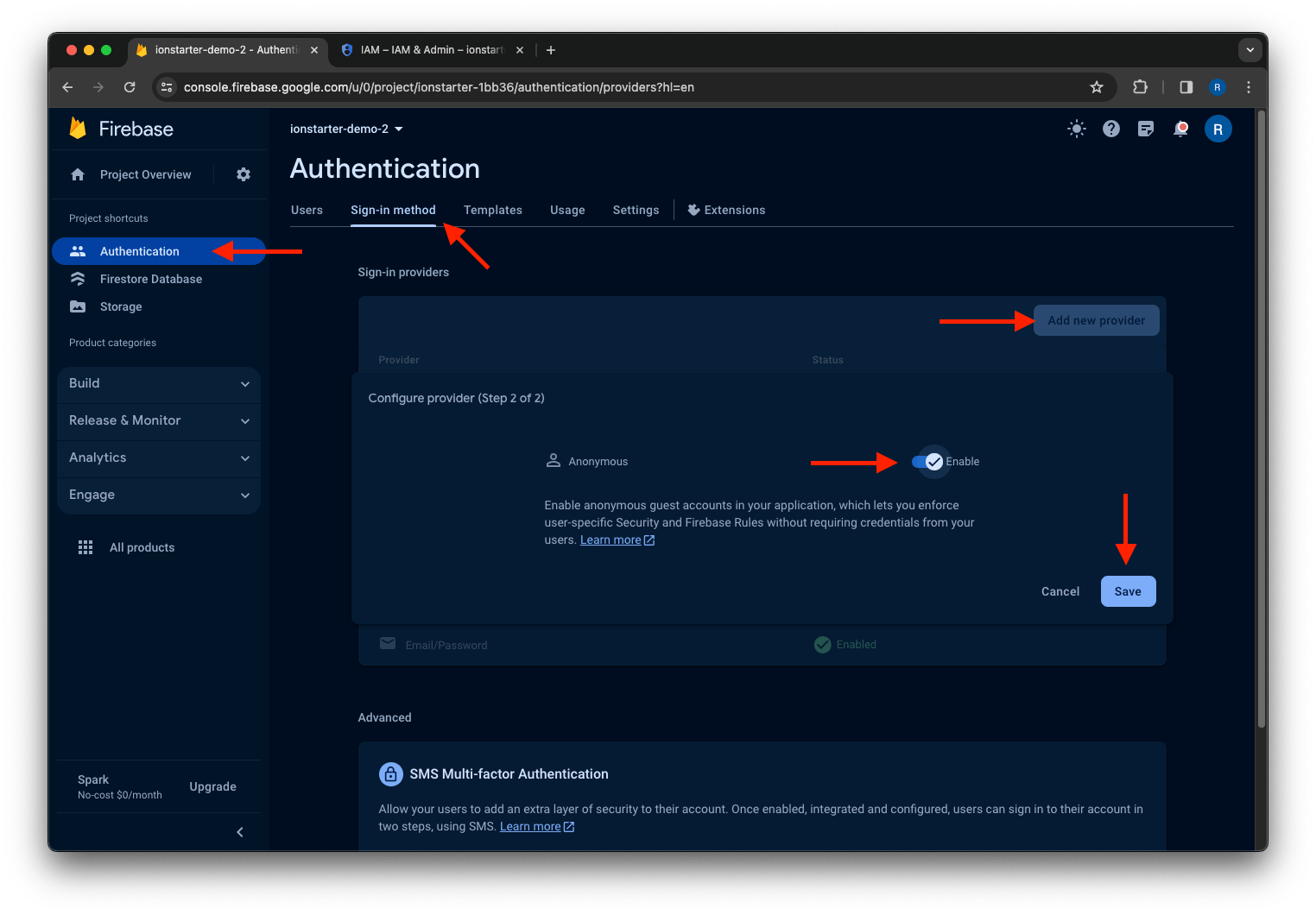Image resolution: width=1316 pixels, height=915 pixels.
Task: Select the Sign-in method tab
Action: coord(393,210)
